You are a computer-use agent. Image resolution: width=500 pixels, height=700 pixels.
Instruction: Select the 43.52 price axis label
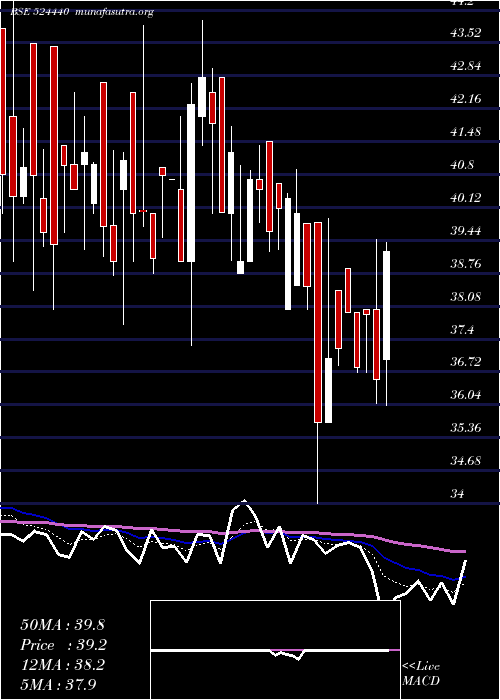(466, 33)
